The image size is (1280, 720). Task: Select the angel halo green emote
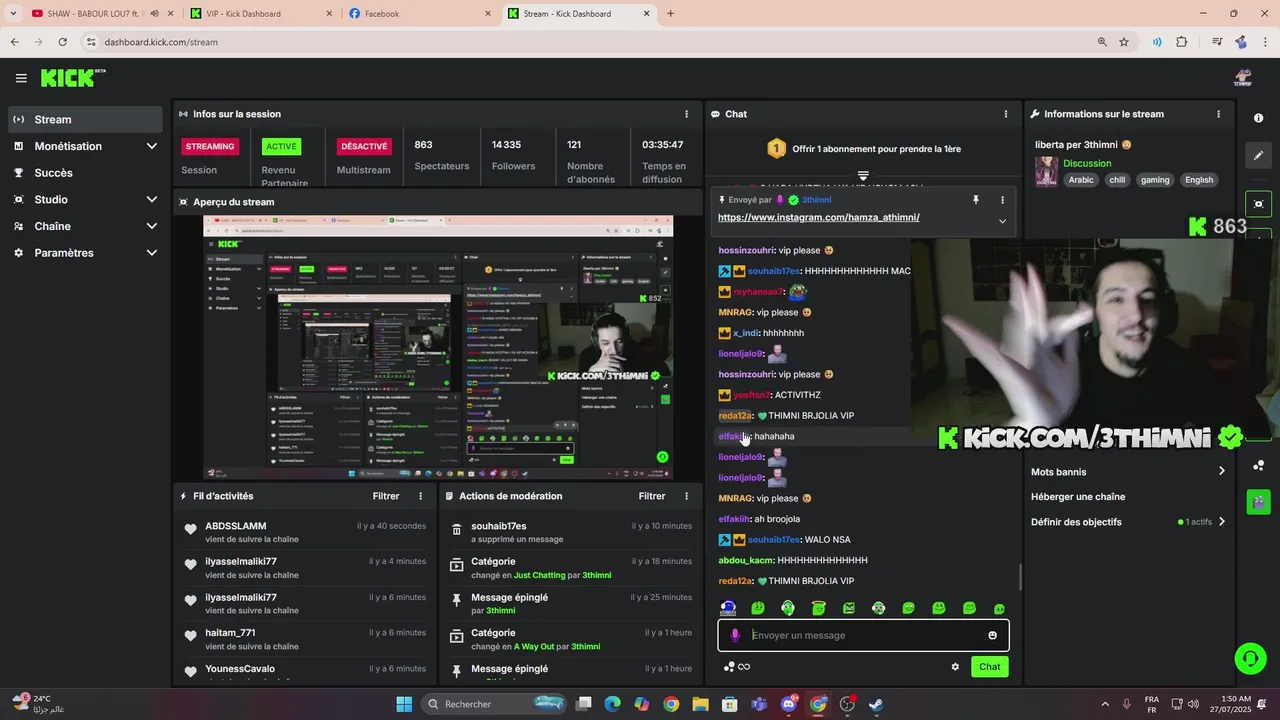(x=818, y=608)
